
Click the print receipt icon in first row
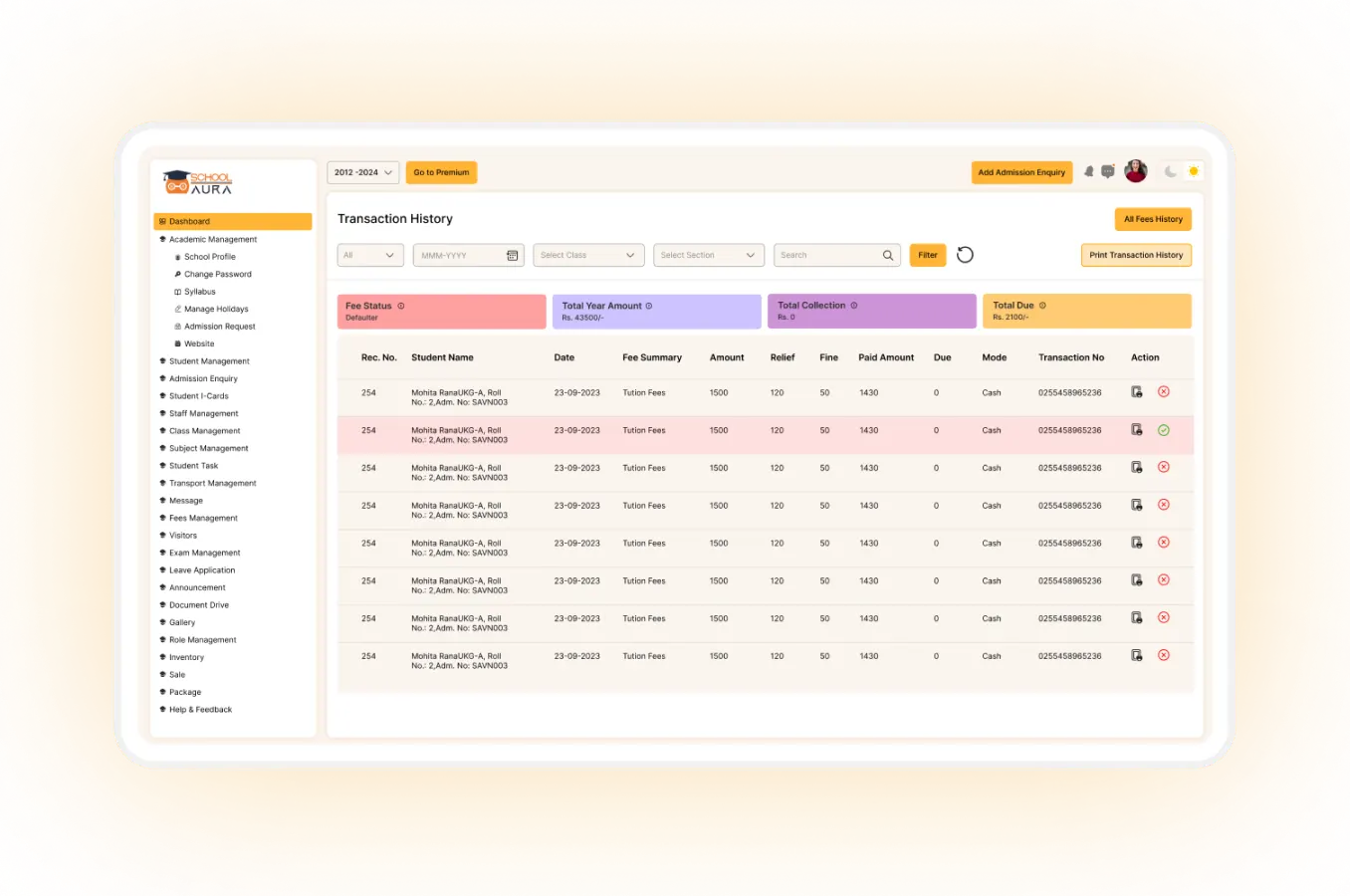click(1136, 392)
